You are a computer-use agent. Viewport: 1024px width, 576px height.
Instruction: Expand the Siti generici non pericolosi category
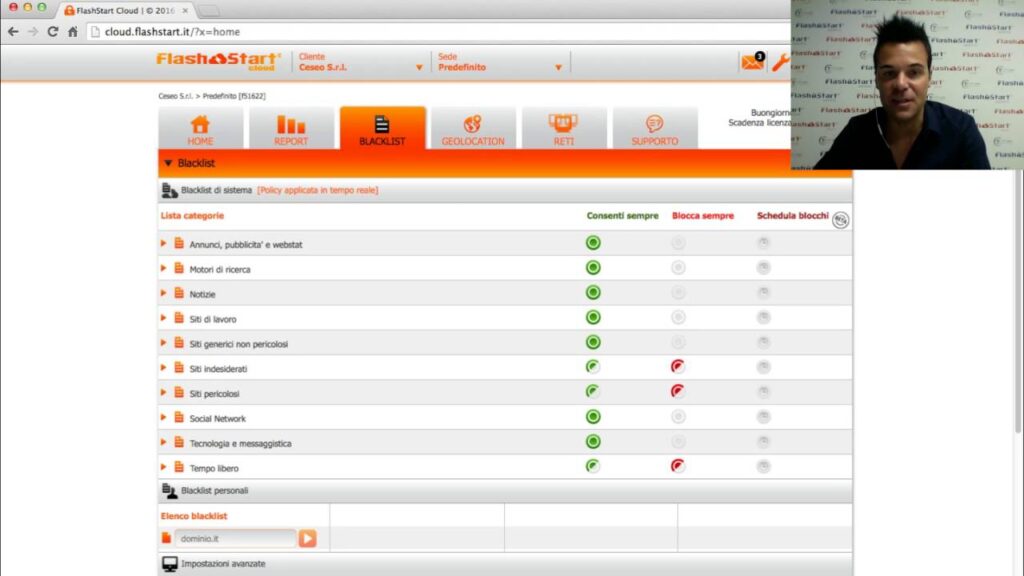(163, 343)
